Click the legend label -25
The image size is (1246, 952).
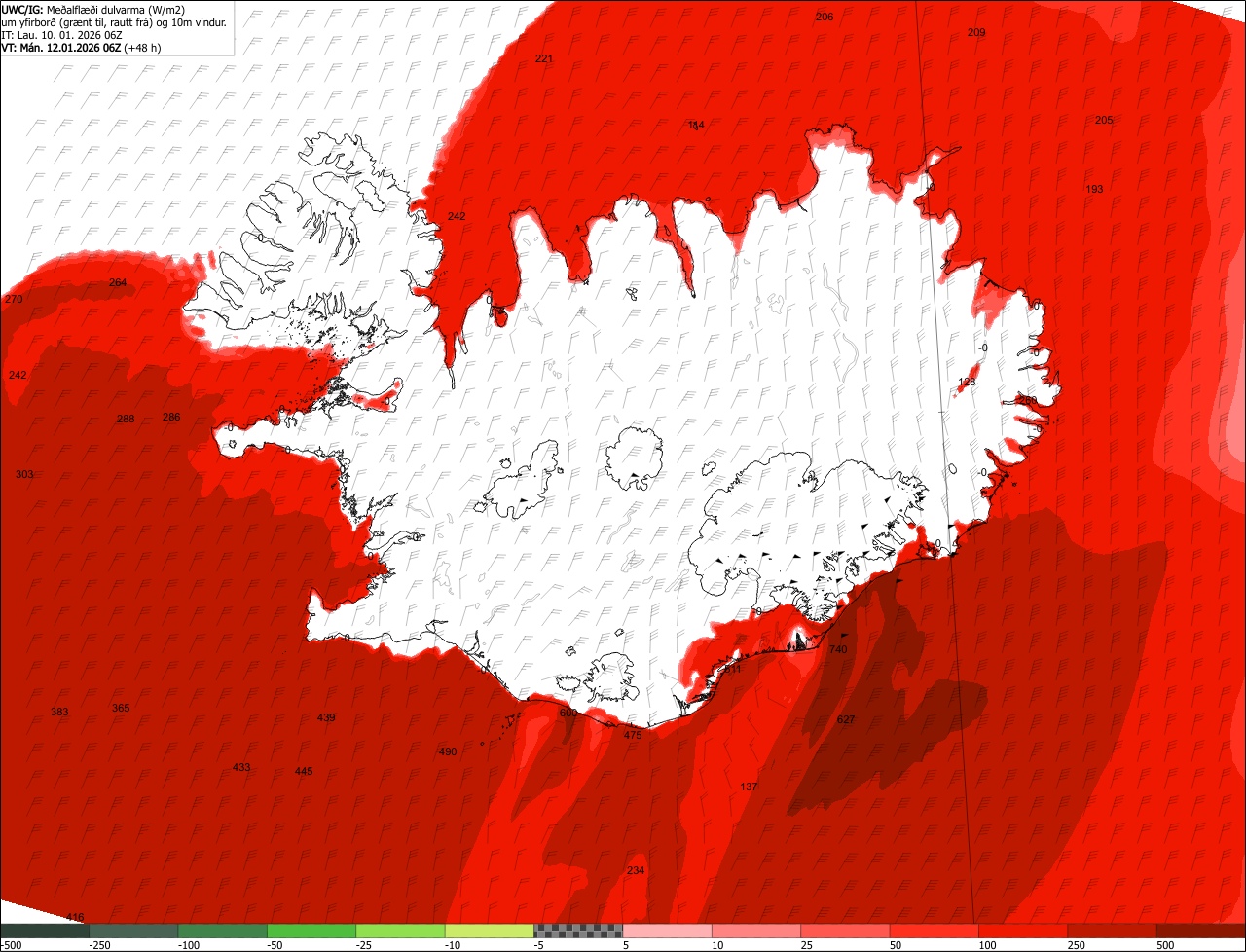tap(365, 945)
